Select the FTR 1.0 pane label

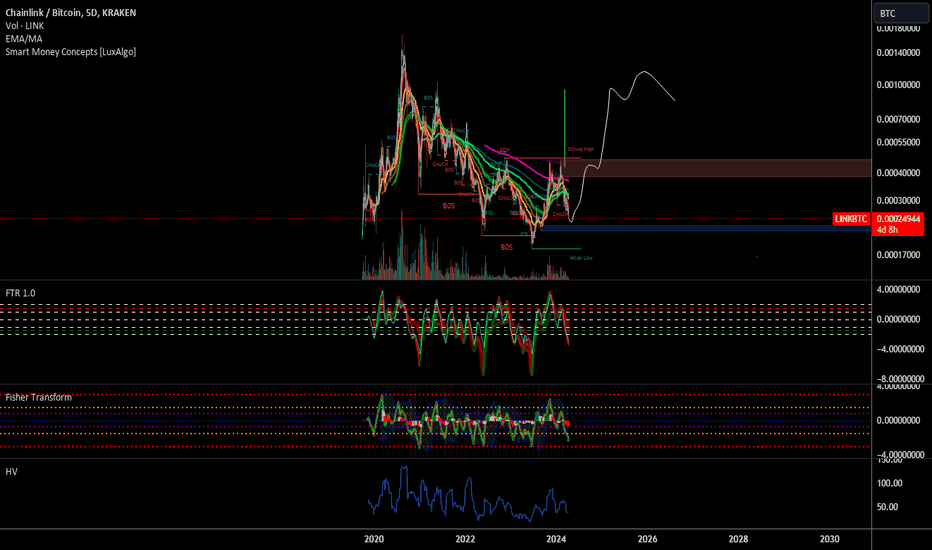pyautogui.click(x=20, y=293)
